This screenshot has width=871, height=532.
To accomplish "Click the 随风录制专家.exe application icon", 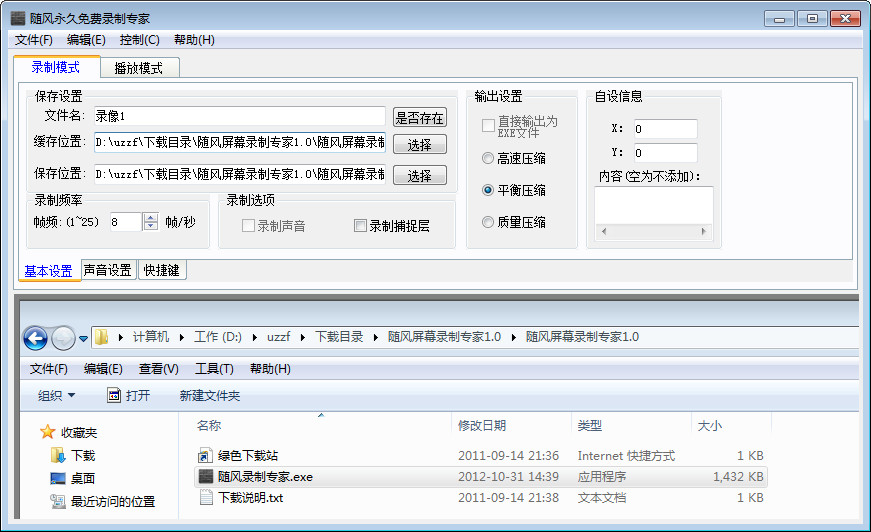I will click(206, 476).
